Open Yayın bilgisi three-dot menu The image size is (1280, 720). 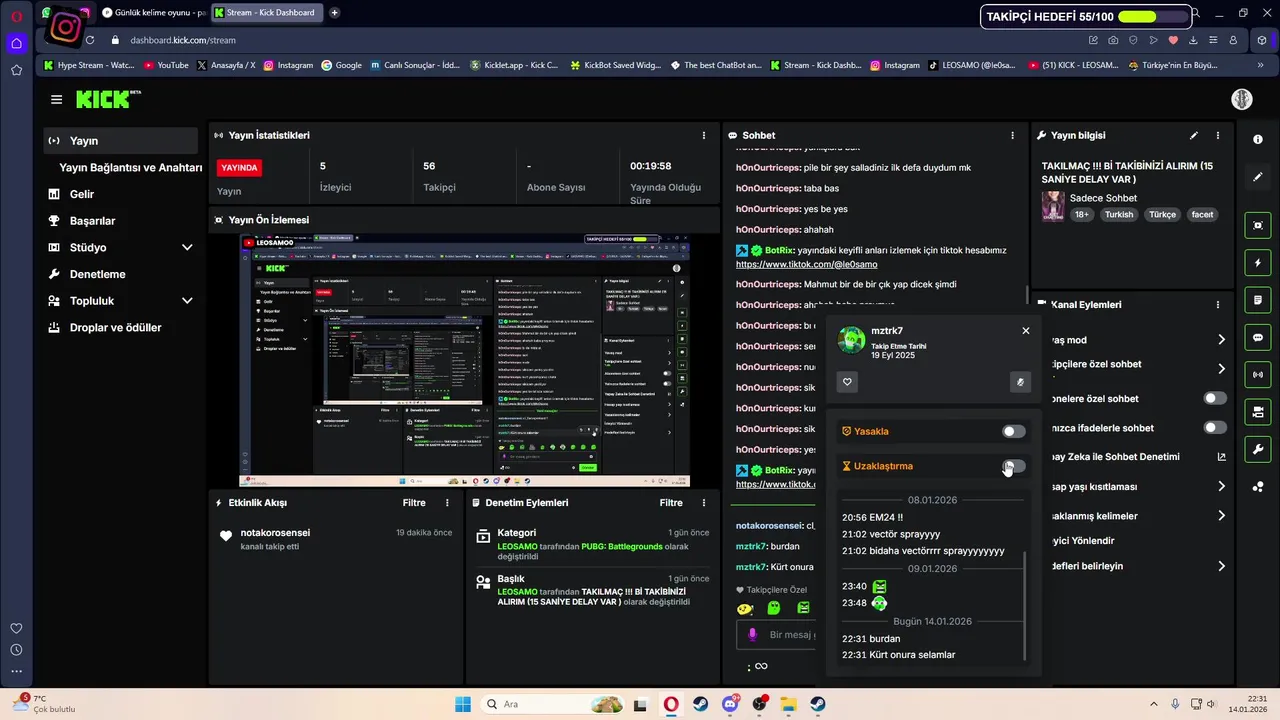click(x=1218, y=135)
